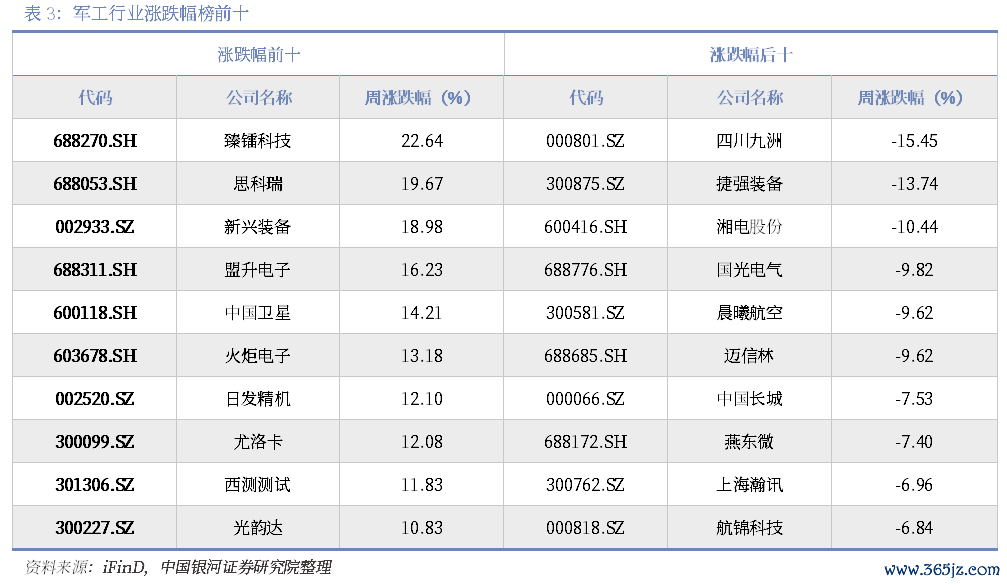
Task: Select stock code 688172.SH
Action: (585, 442)
